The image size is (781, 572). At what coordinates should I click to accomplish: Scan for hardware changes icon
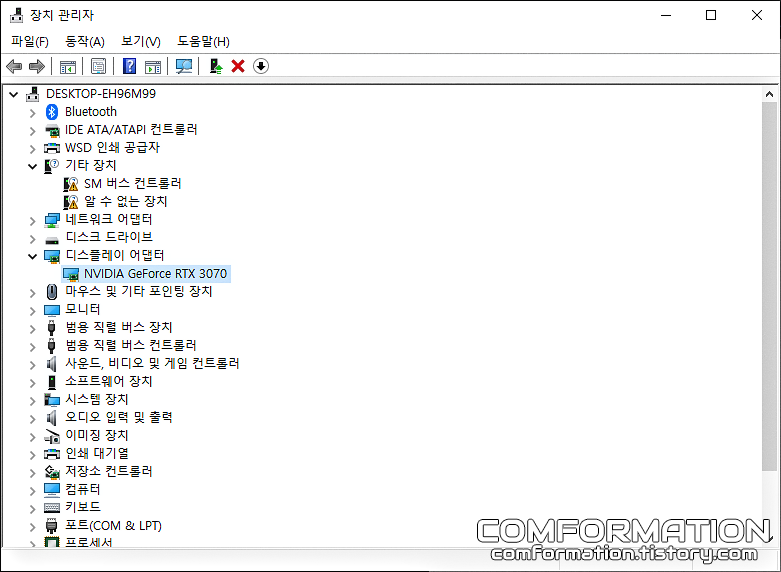[x=184, y=66]
